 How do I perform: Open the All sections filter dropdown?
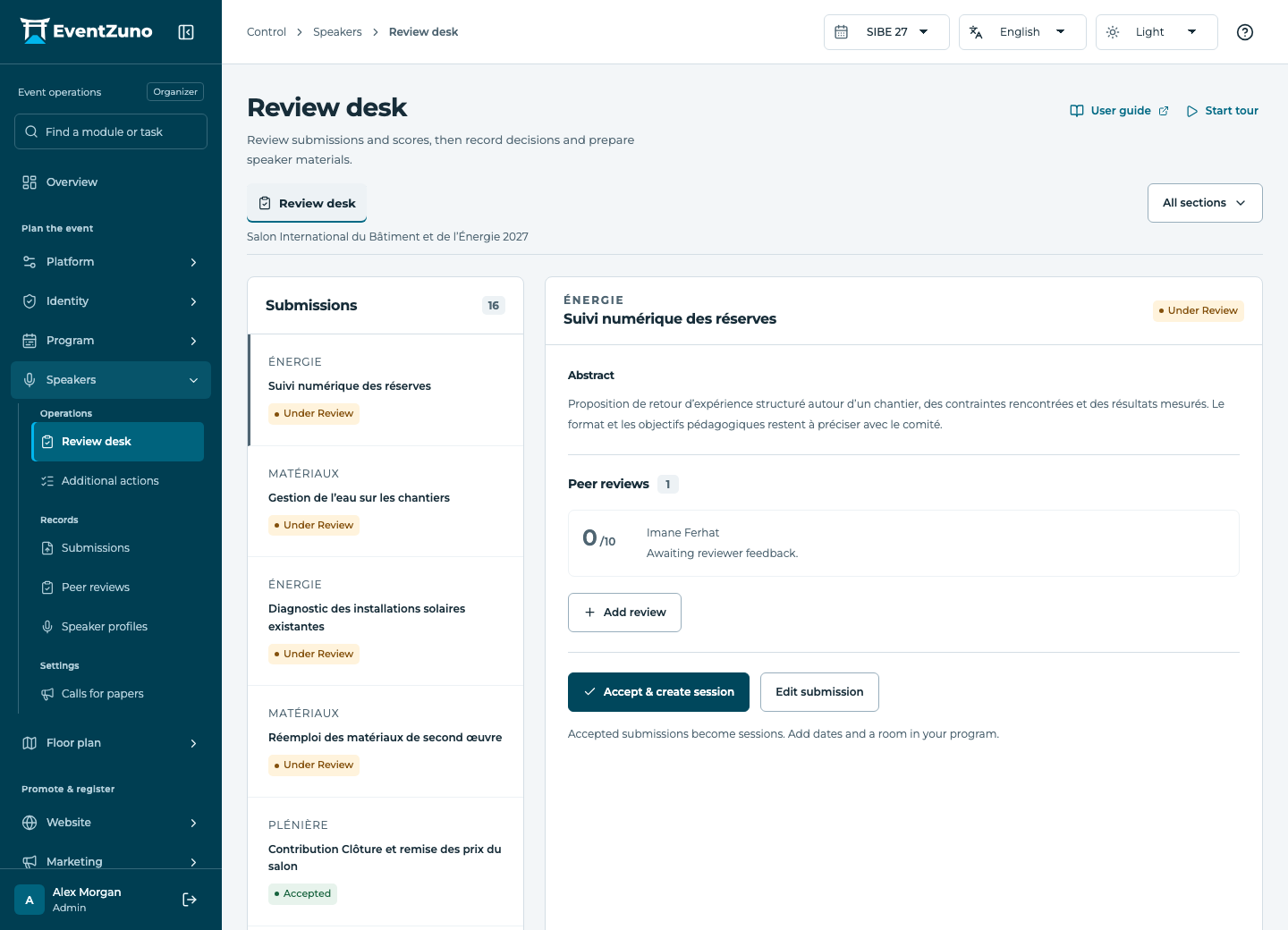click(x=1205, y=203)
